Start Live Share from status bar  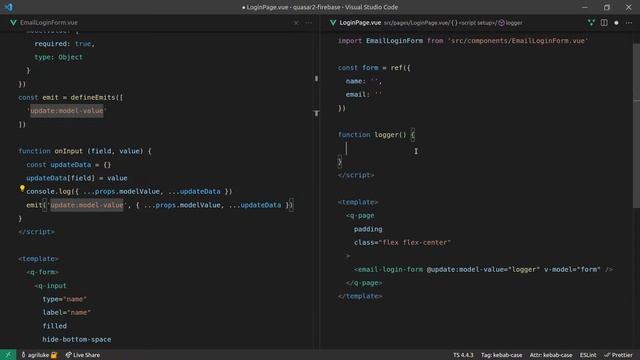(83, 355)
